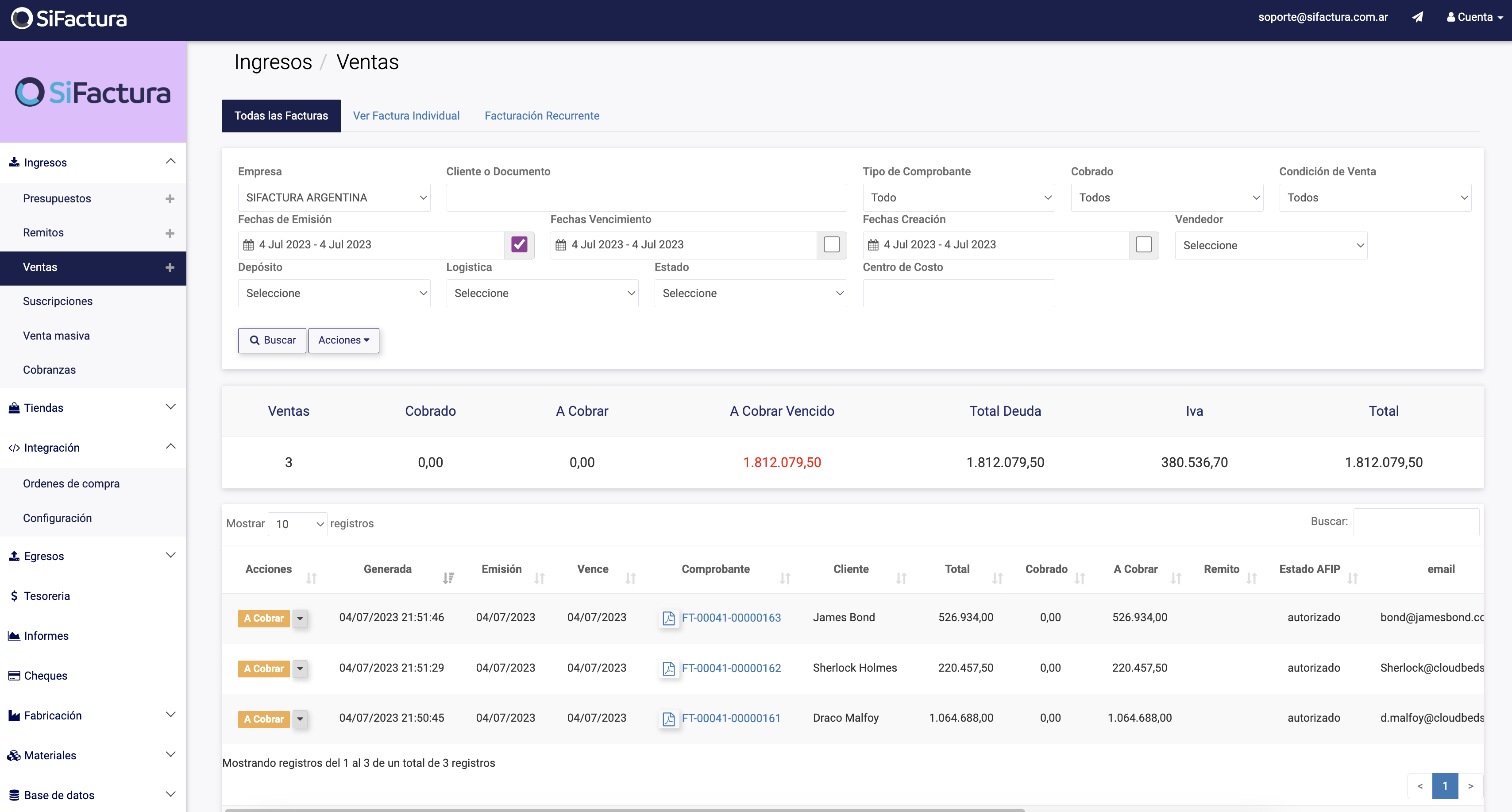
Task: Open PDF icon for invoice FT-00041-00000163
Action: click(668, 618)
